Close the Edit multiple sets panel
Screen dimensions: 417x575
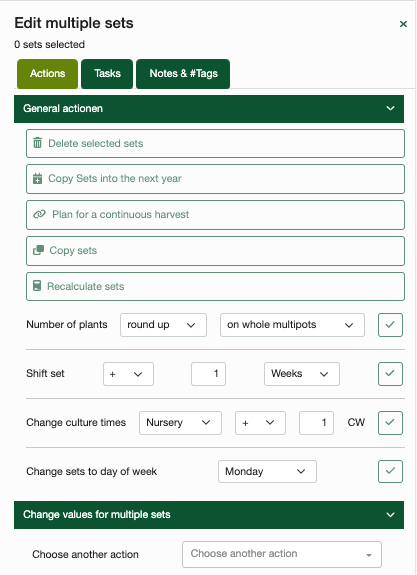[403, 24]
